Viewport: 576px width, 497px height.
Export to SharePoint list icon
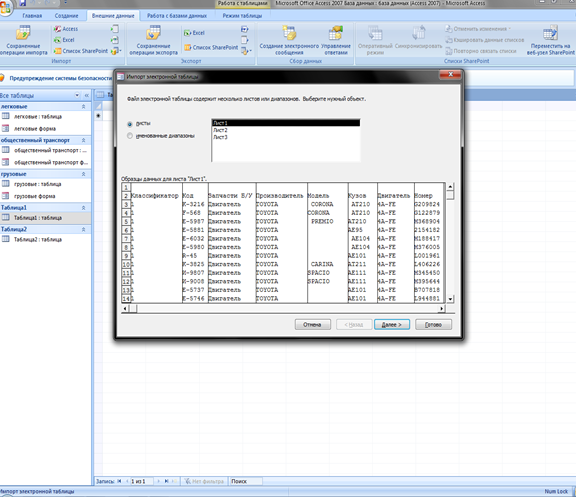(187, 47)
